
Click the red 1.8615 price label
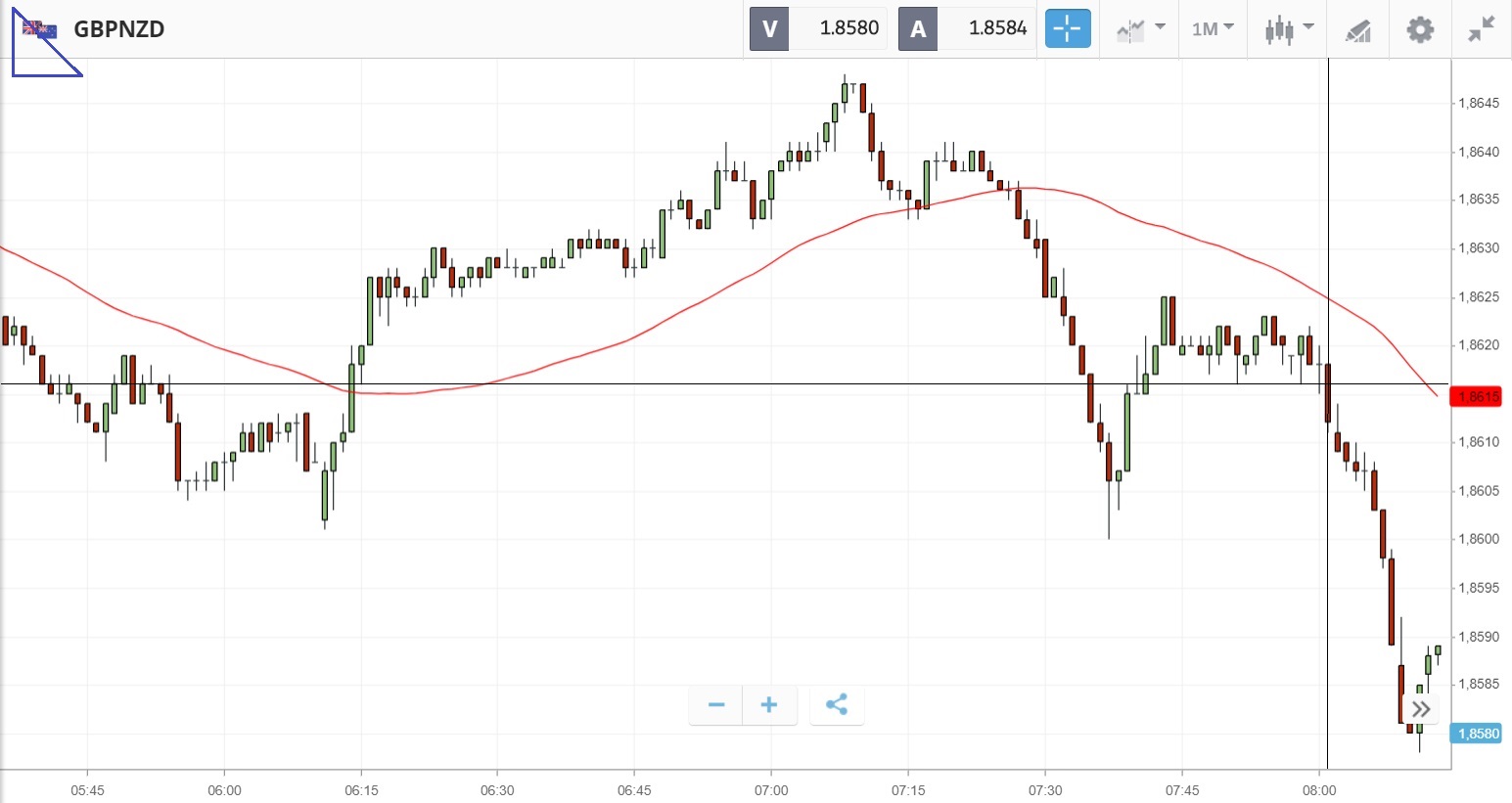(1478, 396)
